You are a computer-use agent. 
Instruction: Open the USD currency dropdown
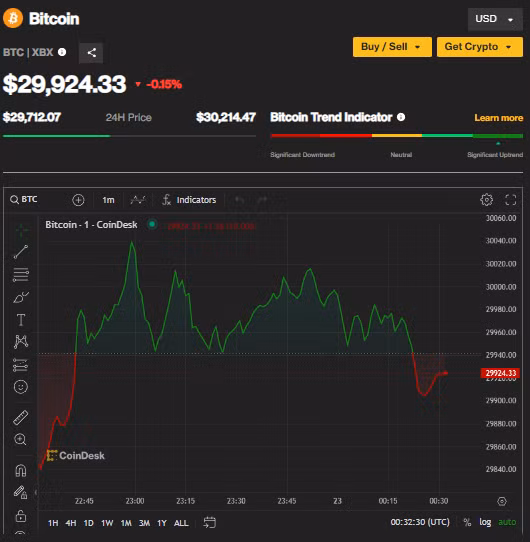[x=495, y=19]
